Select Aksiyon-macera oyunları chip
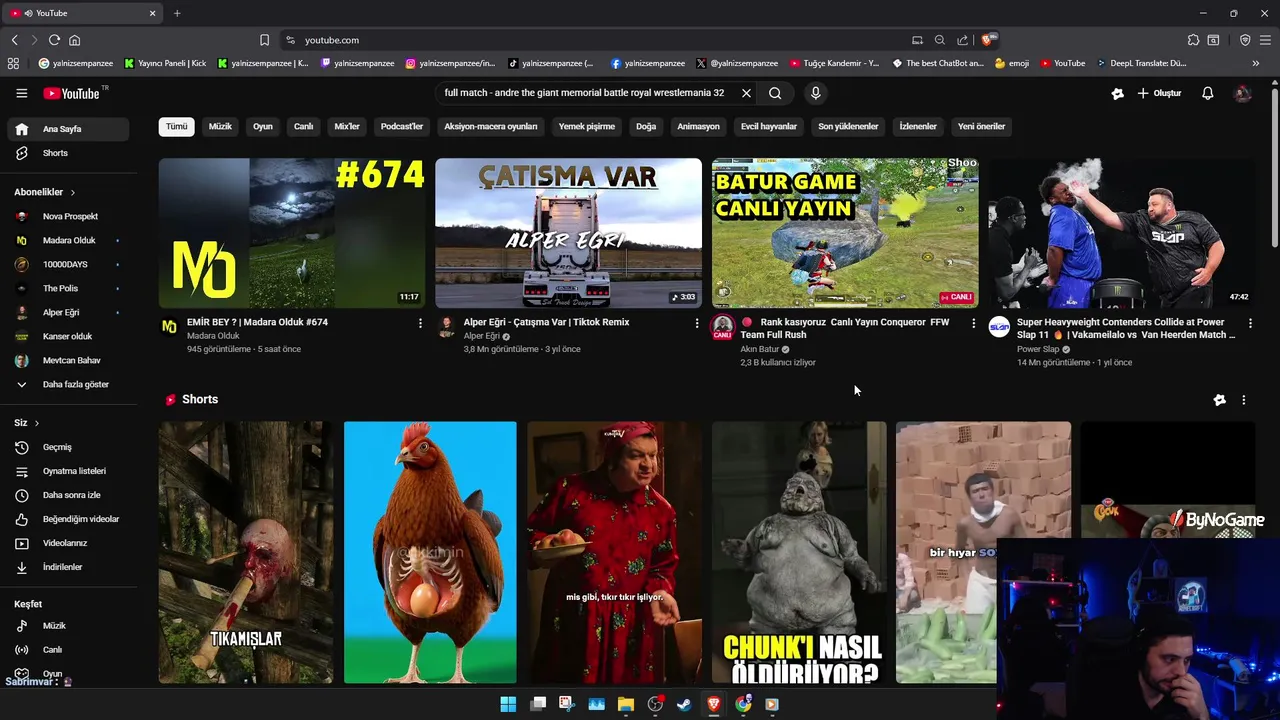This screenshot has height=720, width=1280. point(491,127)
